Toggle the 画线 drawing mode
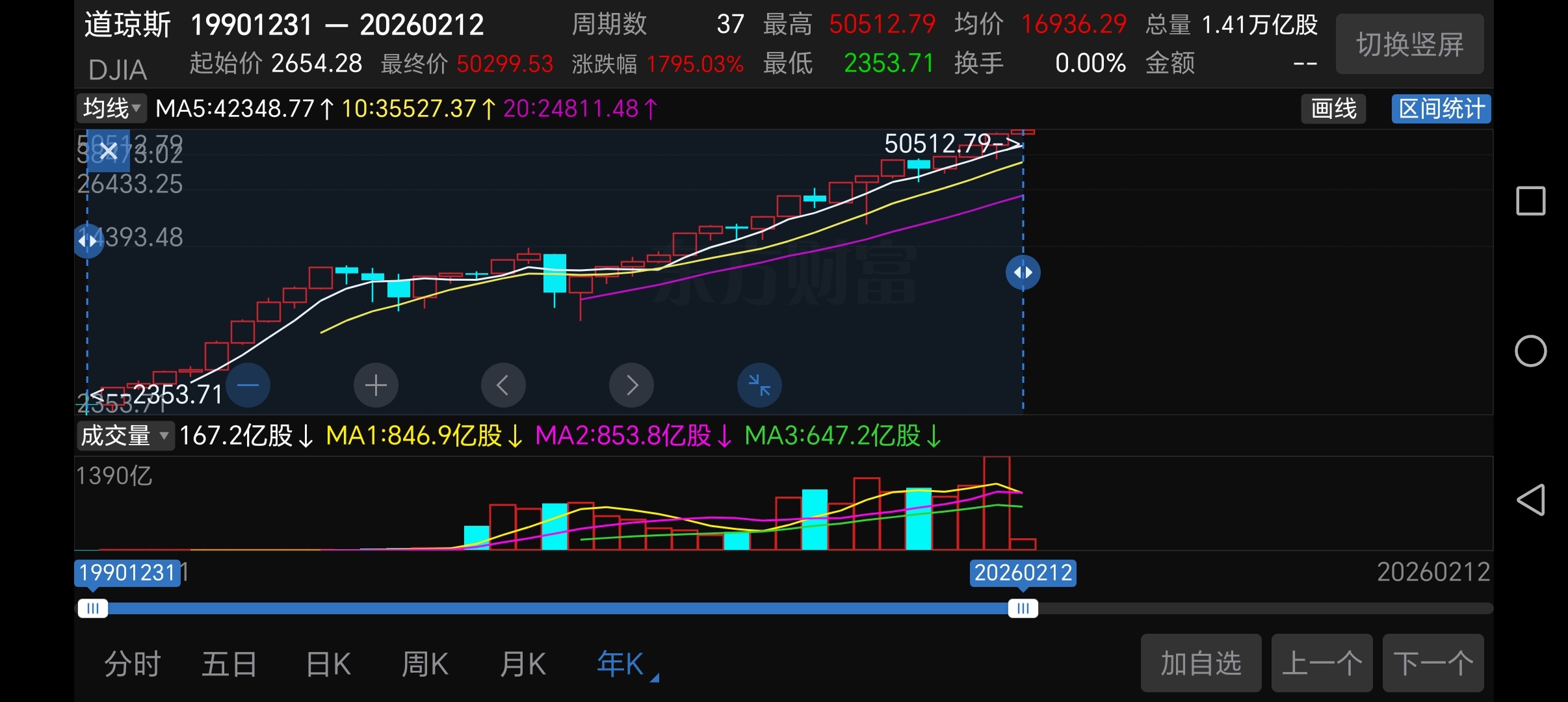Screen dimensions: 1568x702 click(x=1333, y=109)
